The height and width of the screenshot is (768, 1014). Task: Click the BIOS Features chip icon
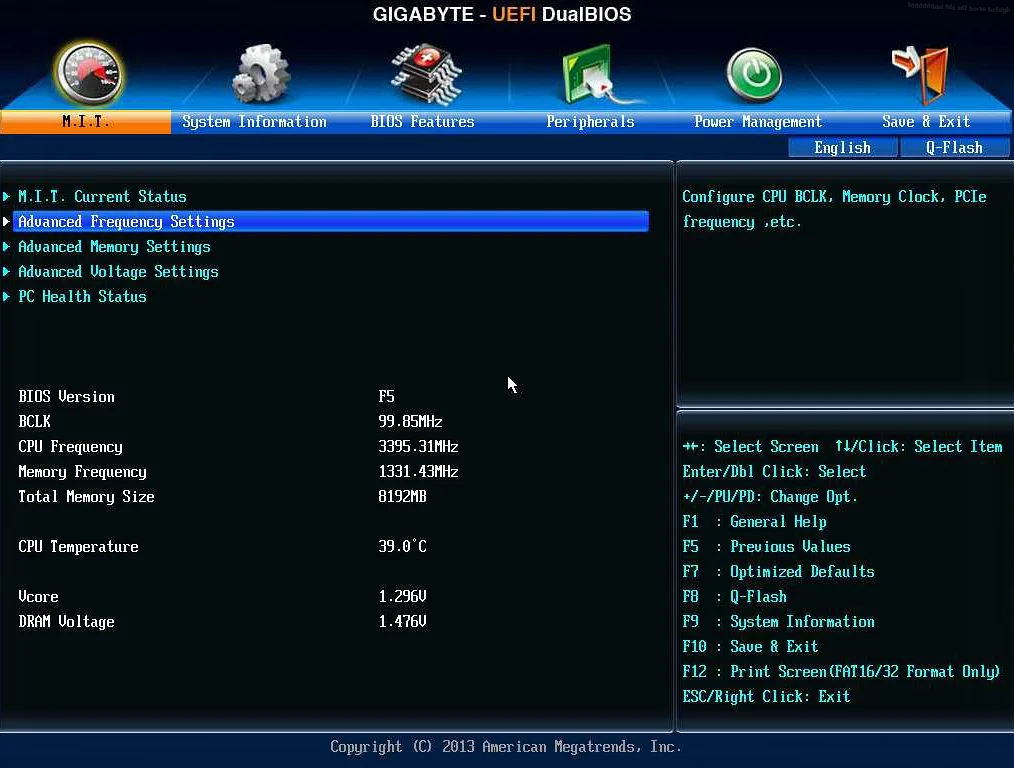[x=425, y=73]
